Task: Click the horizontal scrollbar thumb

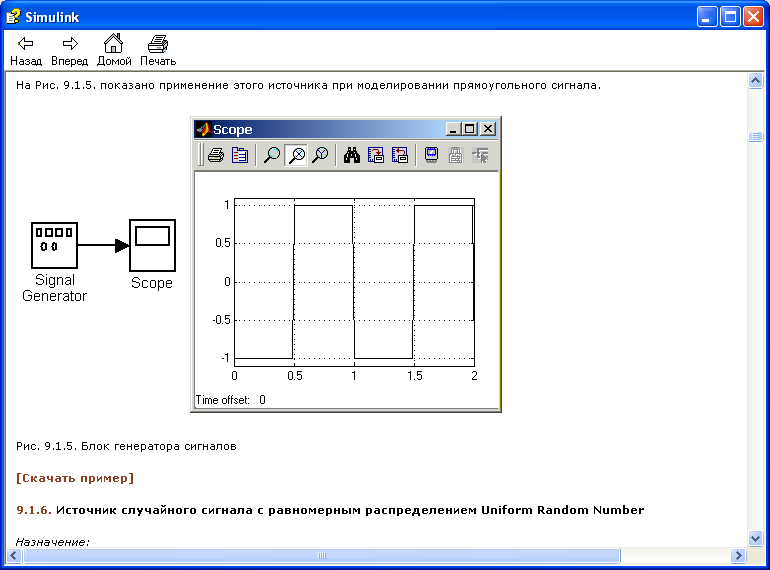Action: tap(322, 555)
